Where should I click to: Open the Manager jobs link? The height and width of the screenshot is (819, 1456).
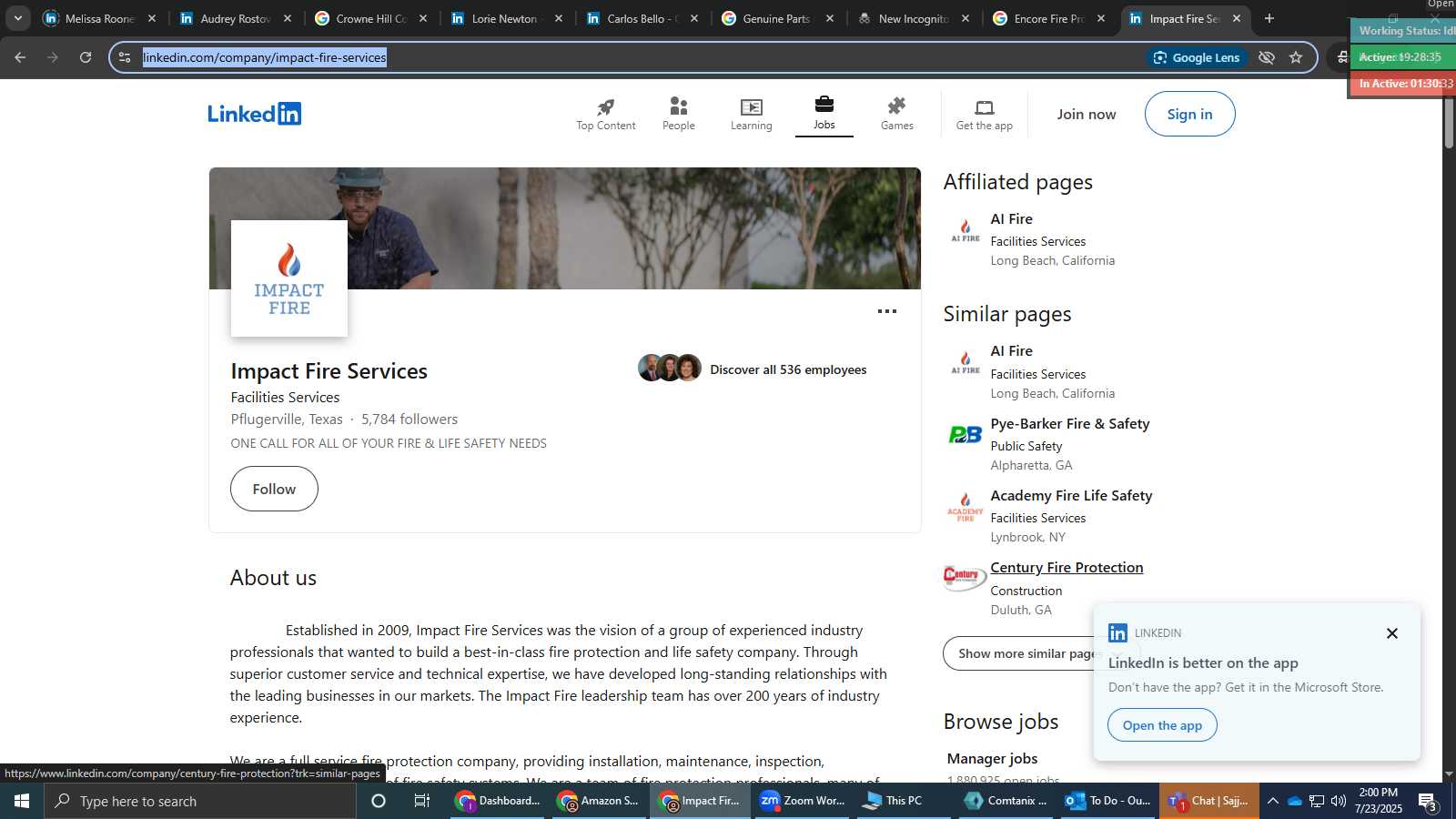point(992,758)
